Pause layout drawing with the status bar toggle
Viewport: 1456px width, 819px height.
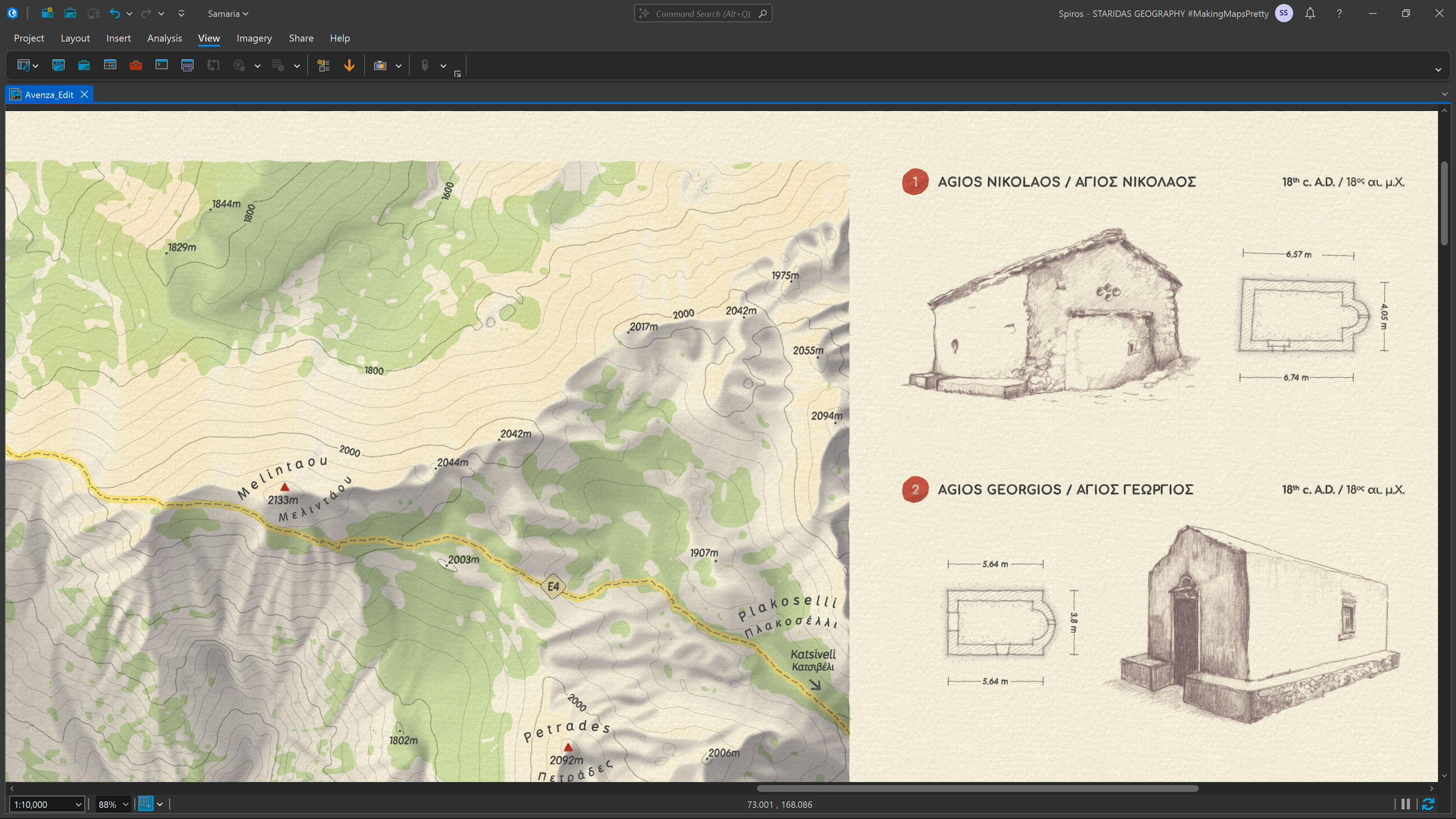pyautogui.click(x=1406, y=804)
